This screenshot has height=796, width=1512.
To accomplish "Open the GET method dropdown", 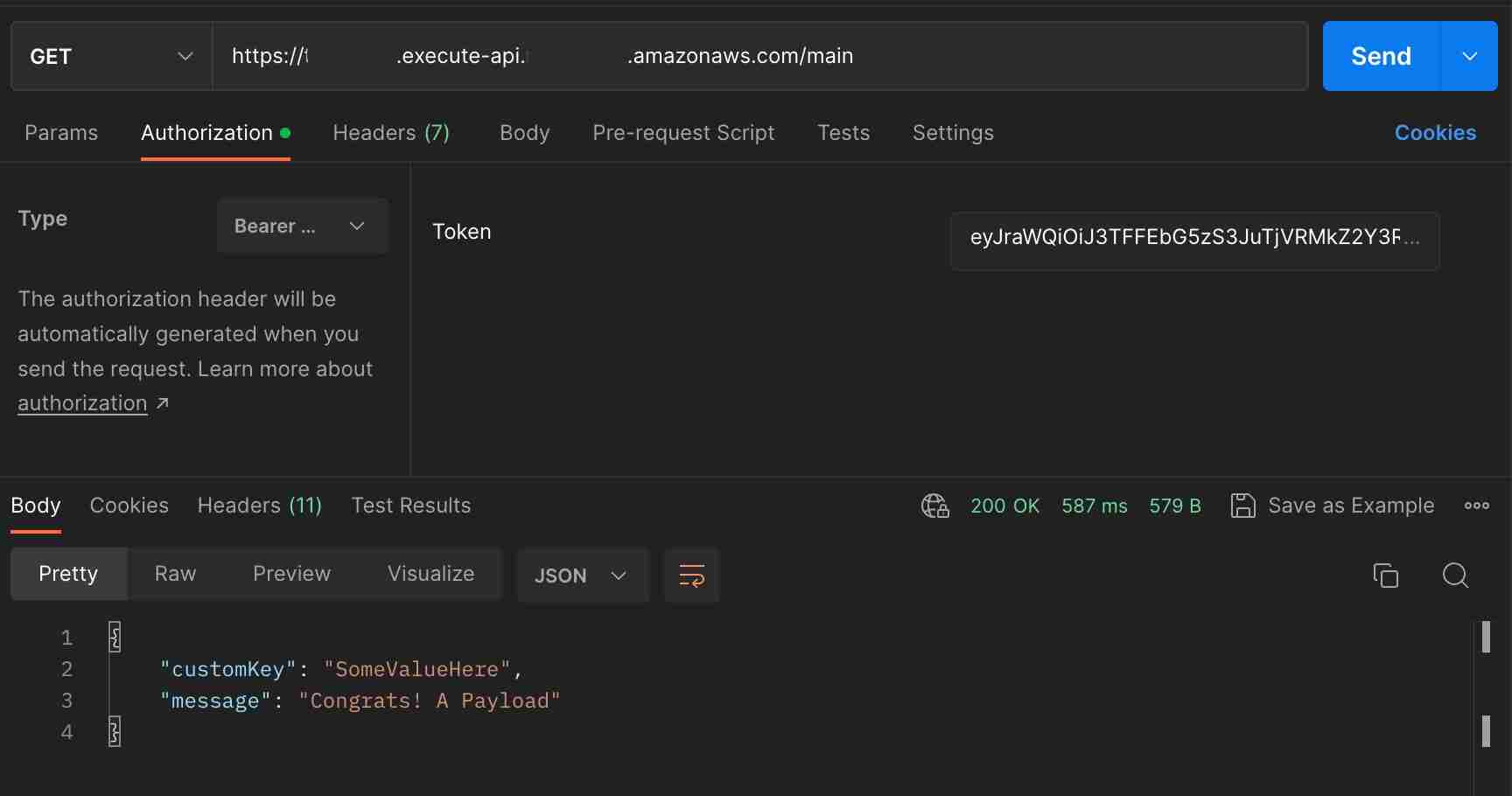I will point(111,56).
